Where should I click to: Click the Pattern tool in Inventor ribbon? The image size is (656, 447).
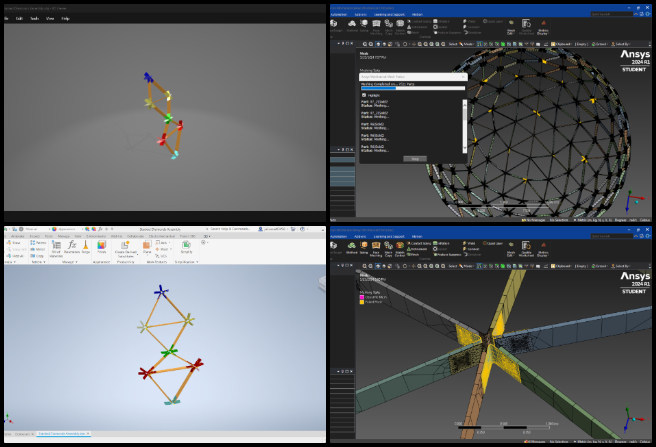(38, 243)
